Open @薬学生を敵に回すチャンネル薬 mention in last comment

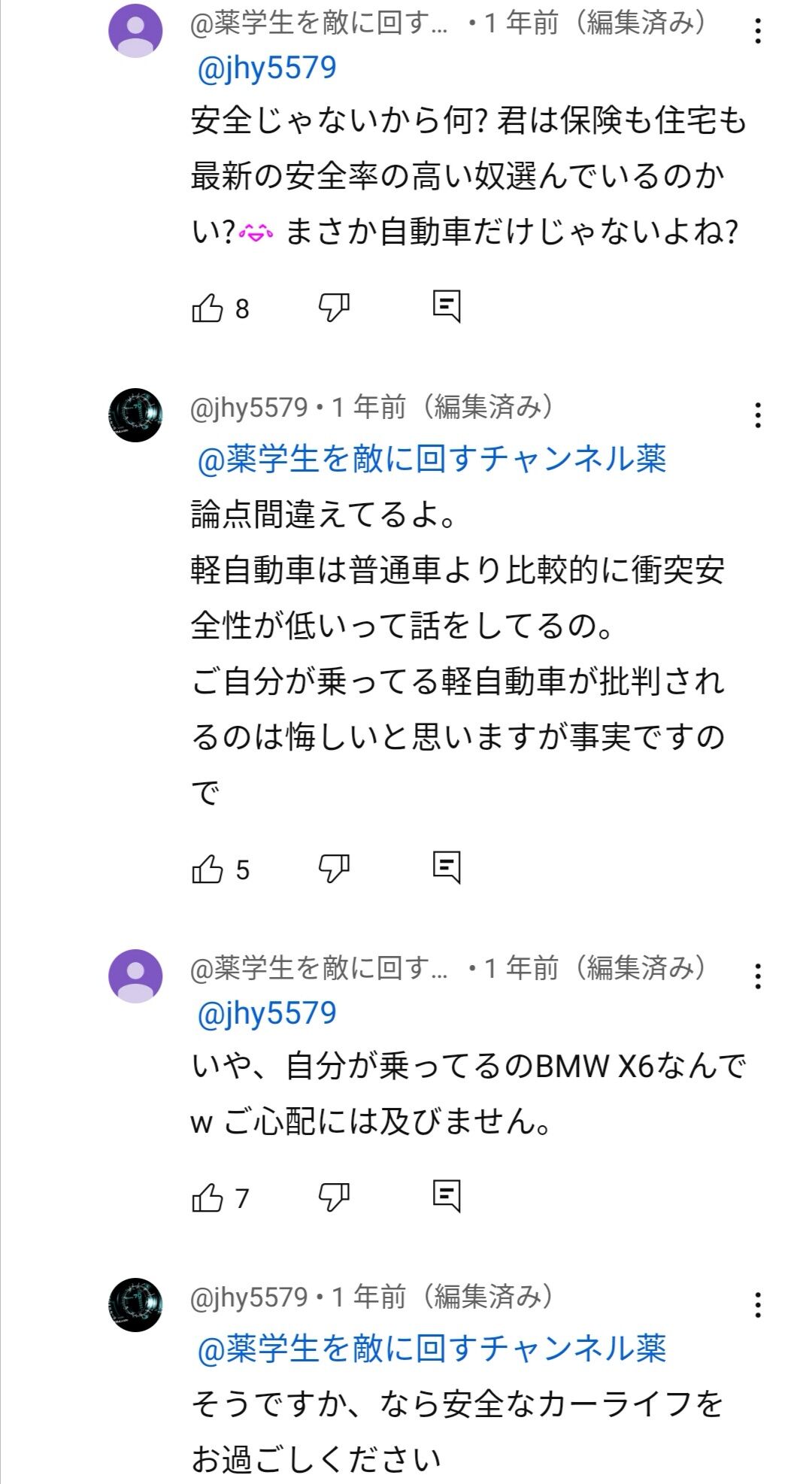point(432,1349)
